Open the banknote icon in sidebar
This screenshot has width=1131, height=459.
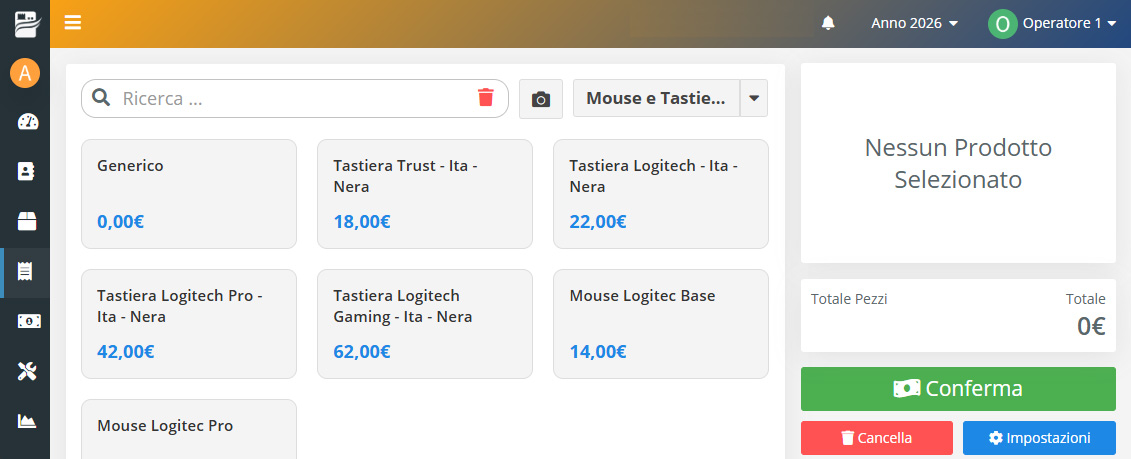coord(27,322)
